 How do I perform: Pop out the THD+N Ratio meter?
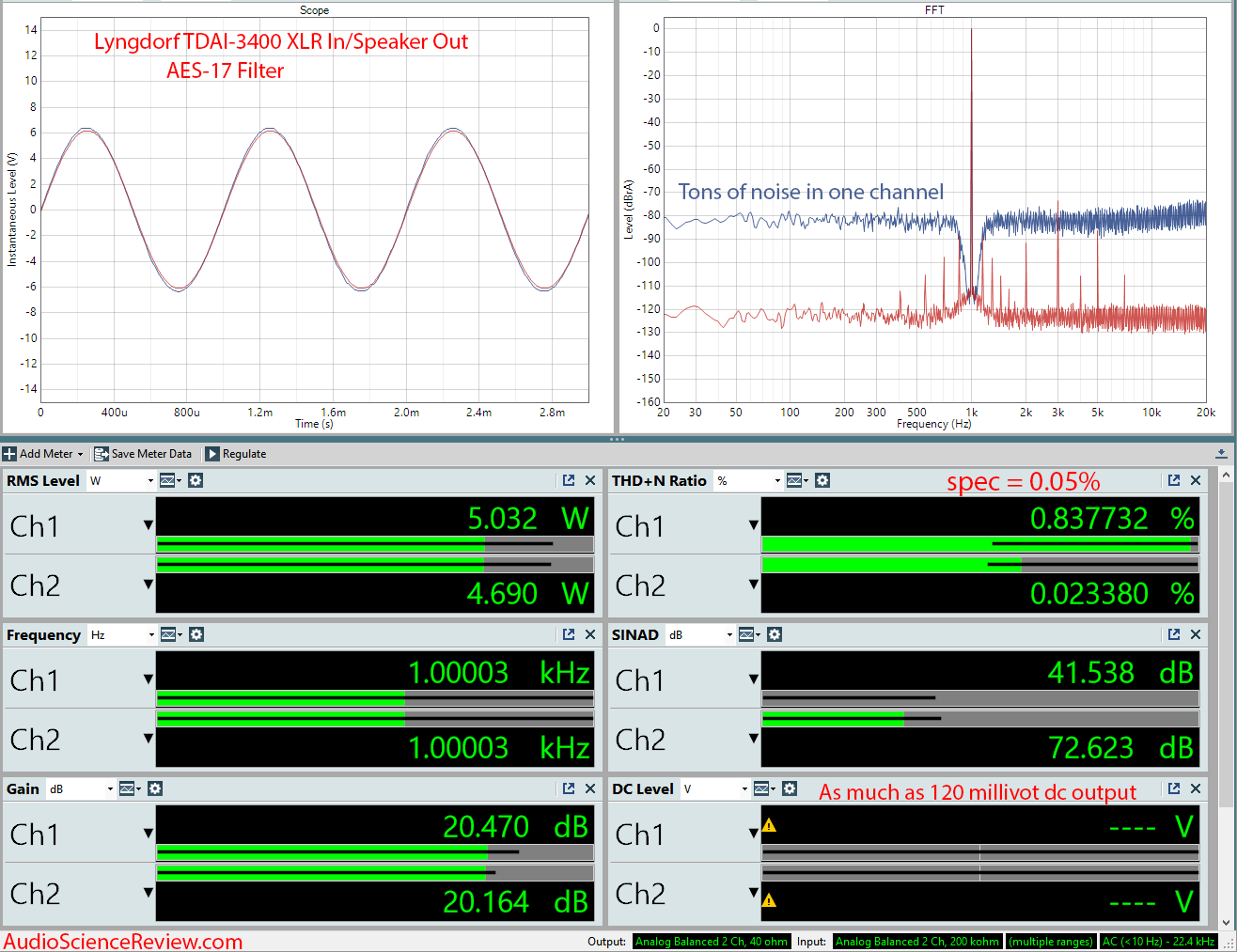[x=1173, y=480]
